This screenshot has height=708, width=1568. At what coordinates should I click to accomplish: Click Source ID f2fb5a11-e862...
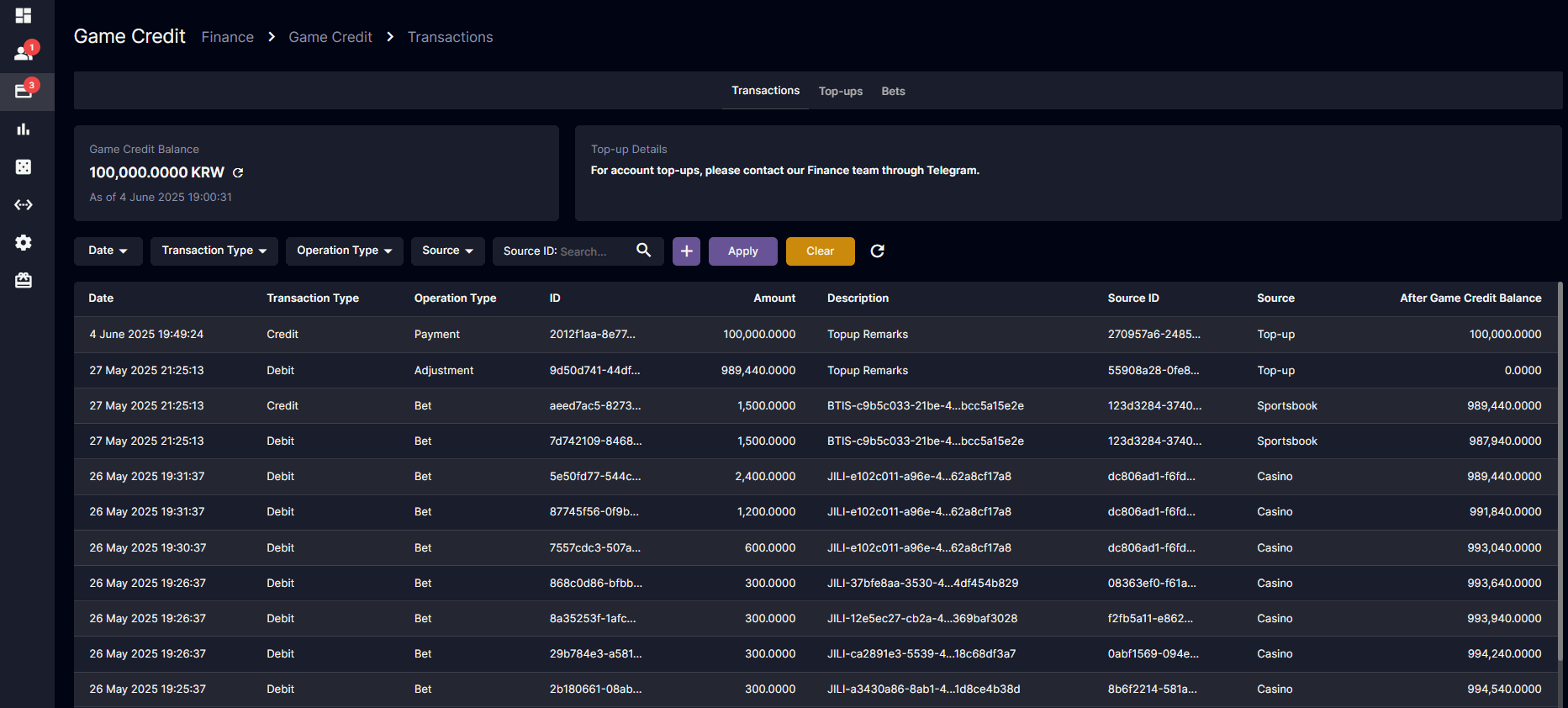(1150, 619)
